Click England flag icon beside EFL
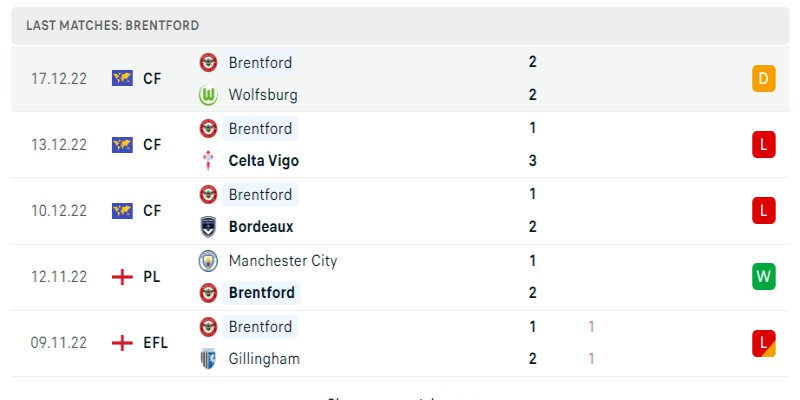The image size is (800, 400). pyautogui.click(x=122, y=343)
